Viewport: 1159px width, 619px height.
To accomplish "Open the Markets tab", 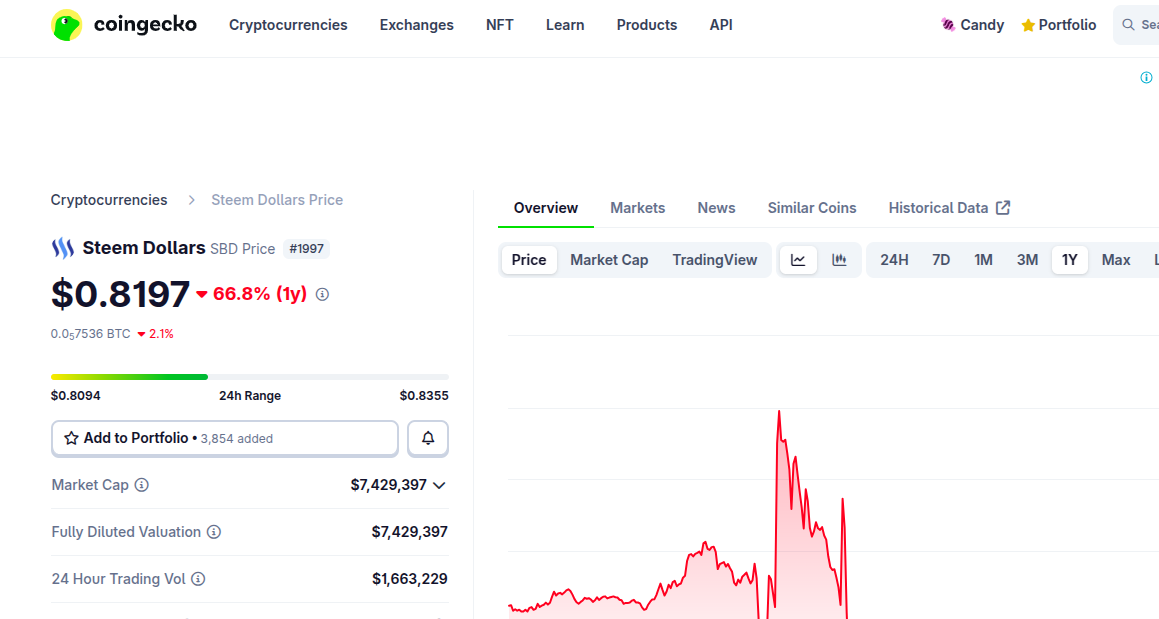I will tap(637, 208).
